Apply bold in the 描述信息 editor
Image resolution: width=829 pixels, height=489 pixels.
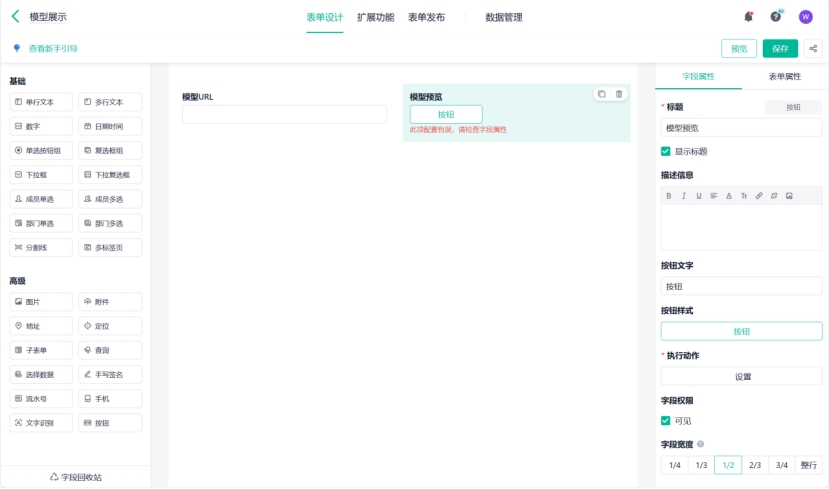(x=669, y=196)
